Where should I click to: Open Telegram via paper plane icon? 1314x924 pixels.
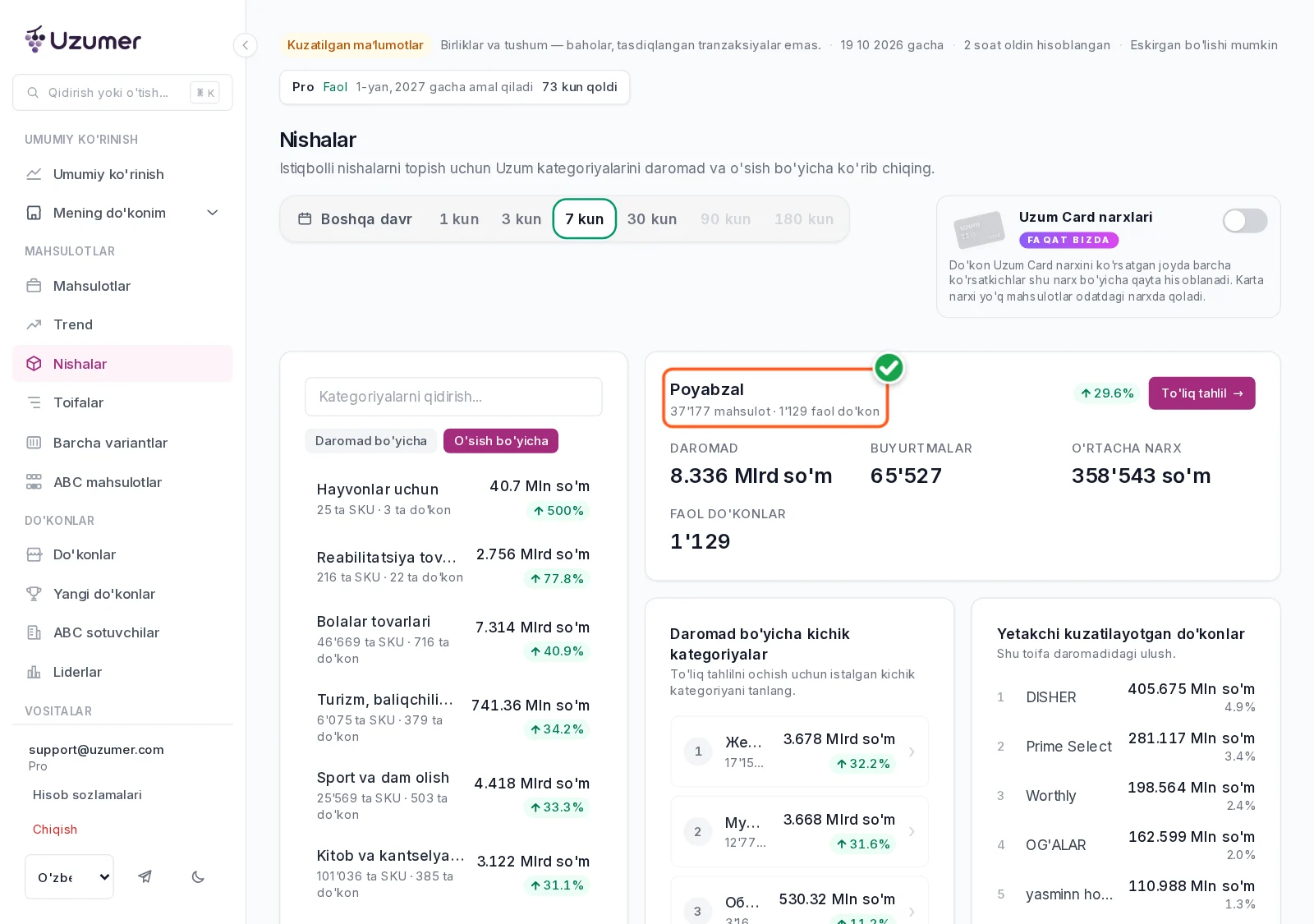tap(145, 876)
